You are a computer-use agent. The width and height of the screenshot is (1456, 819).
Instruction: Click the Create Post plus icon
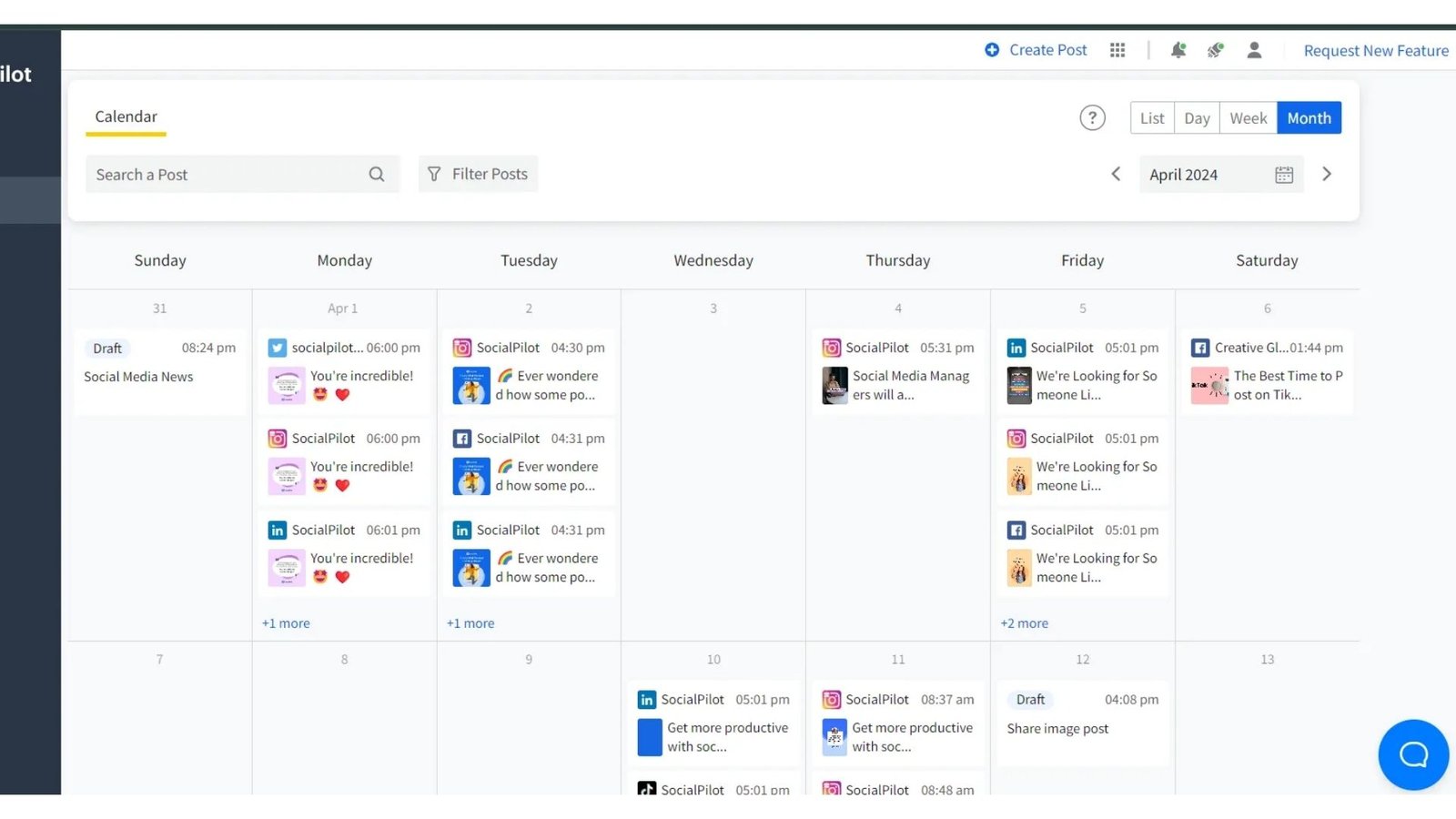(x=992, y=50)
